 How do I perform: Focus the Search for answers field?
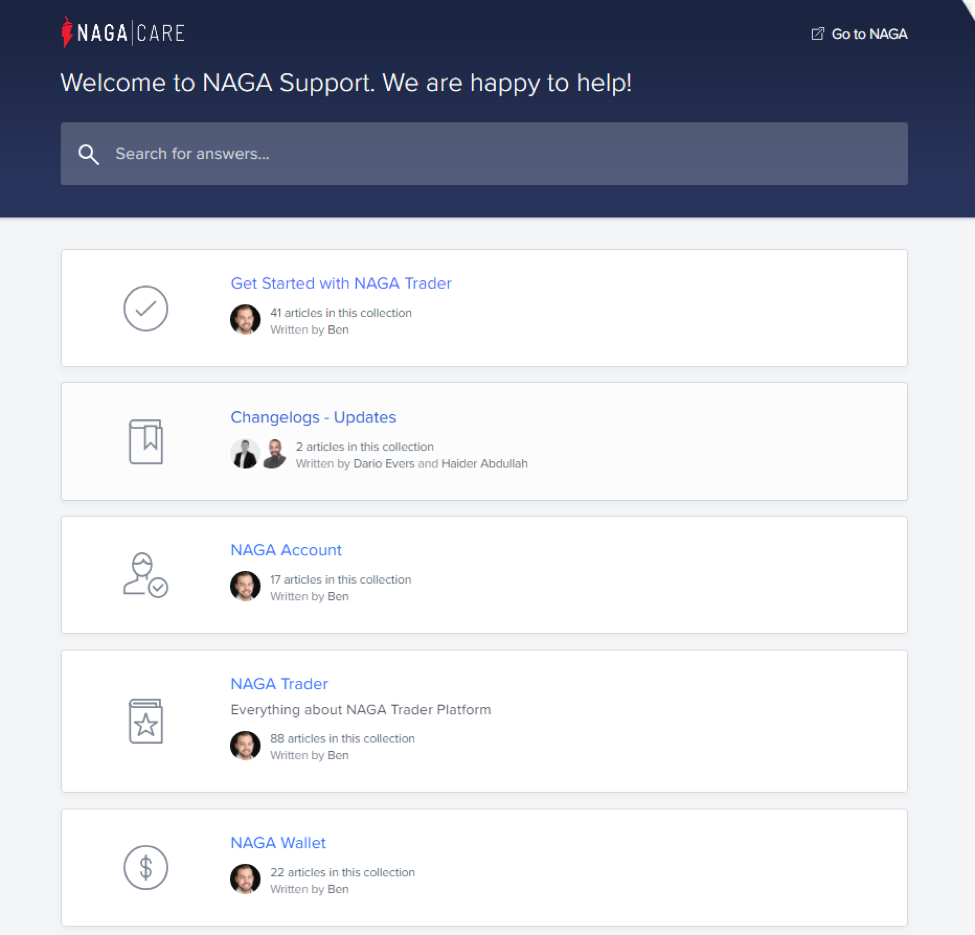tap(484, 154)
